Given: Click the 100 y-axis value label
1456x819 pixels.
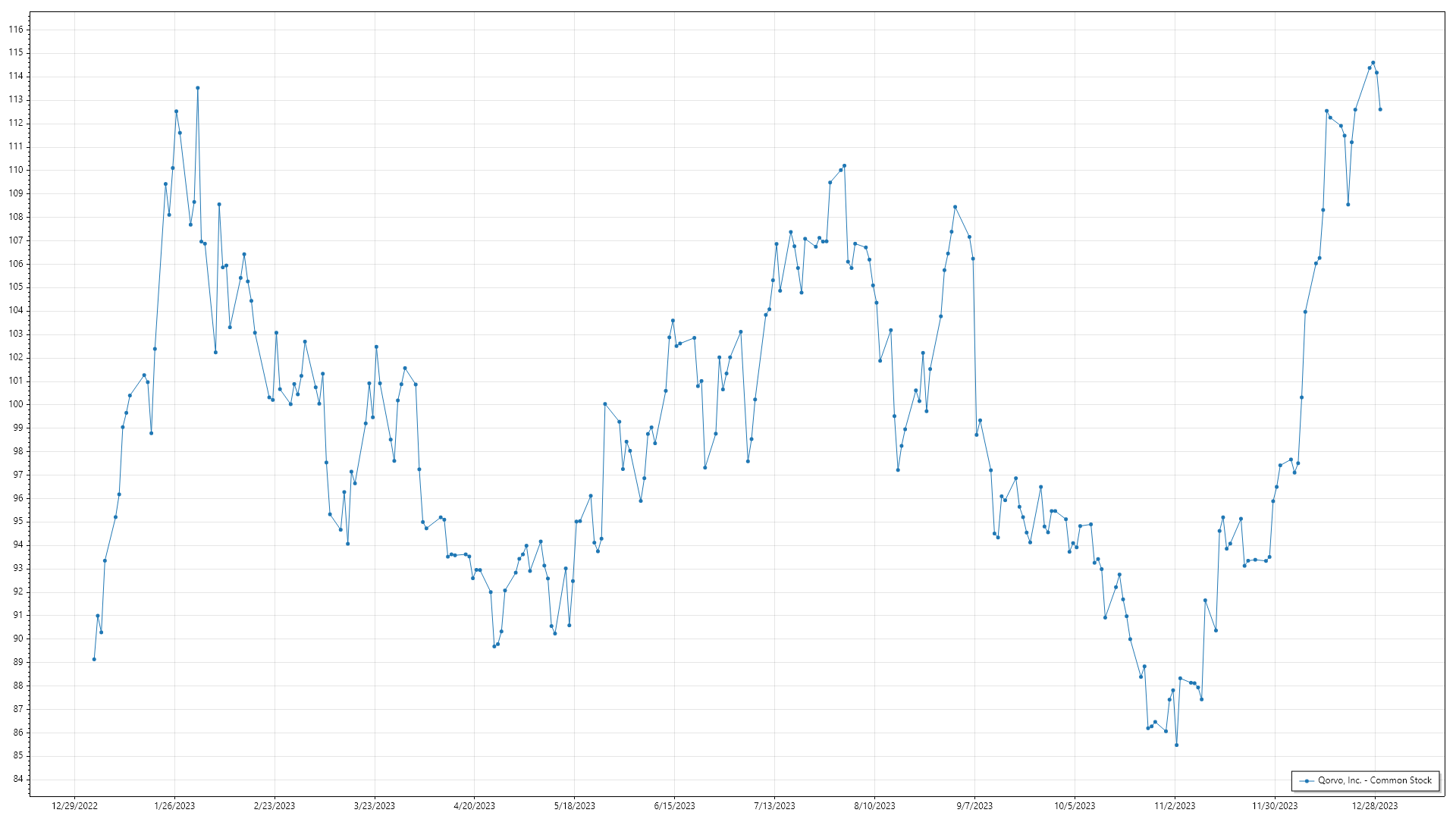Looking at the screenshot, I should [16, 404].
